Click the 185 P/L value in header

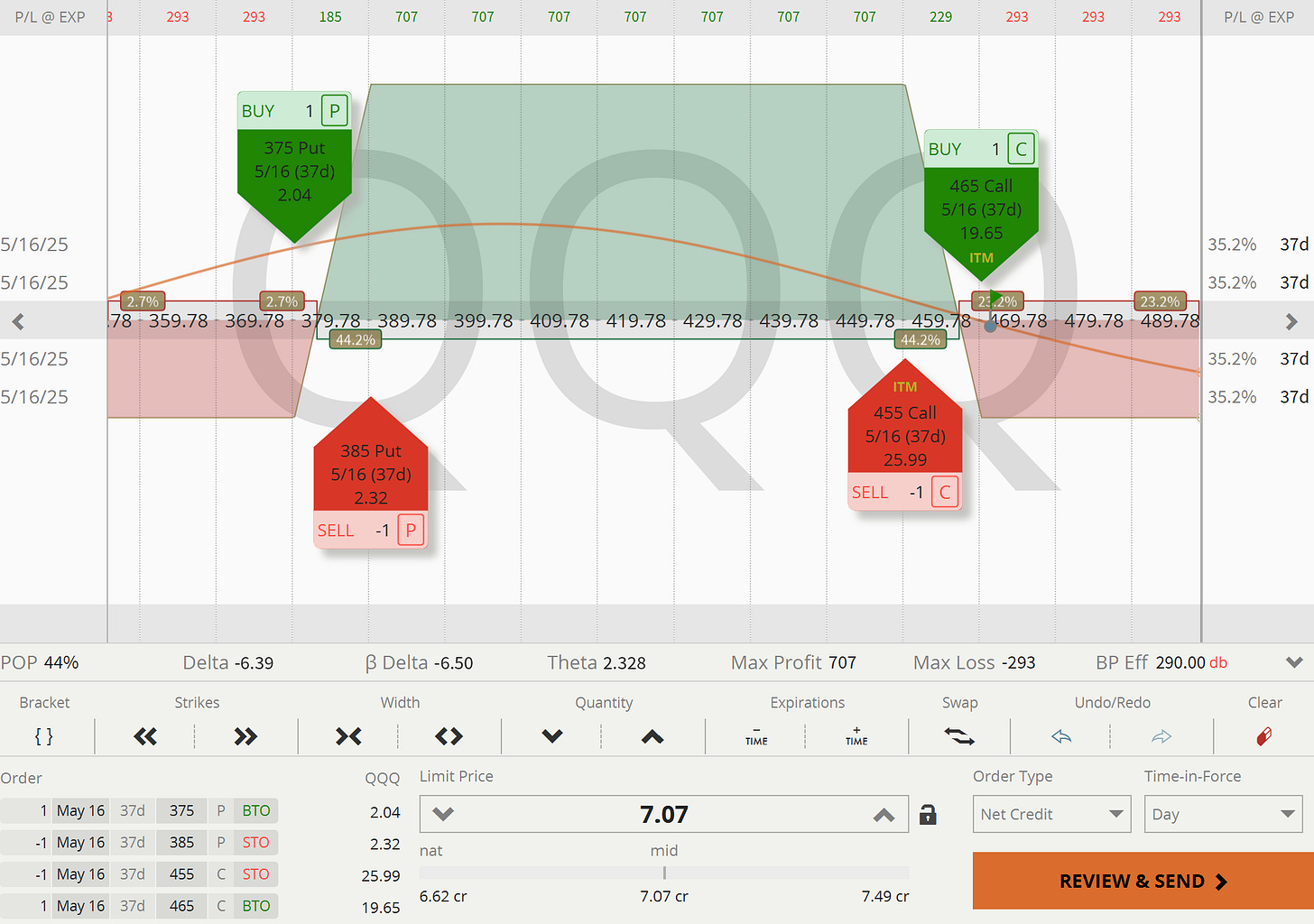pos(330,16)
